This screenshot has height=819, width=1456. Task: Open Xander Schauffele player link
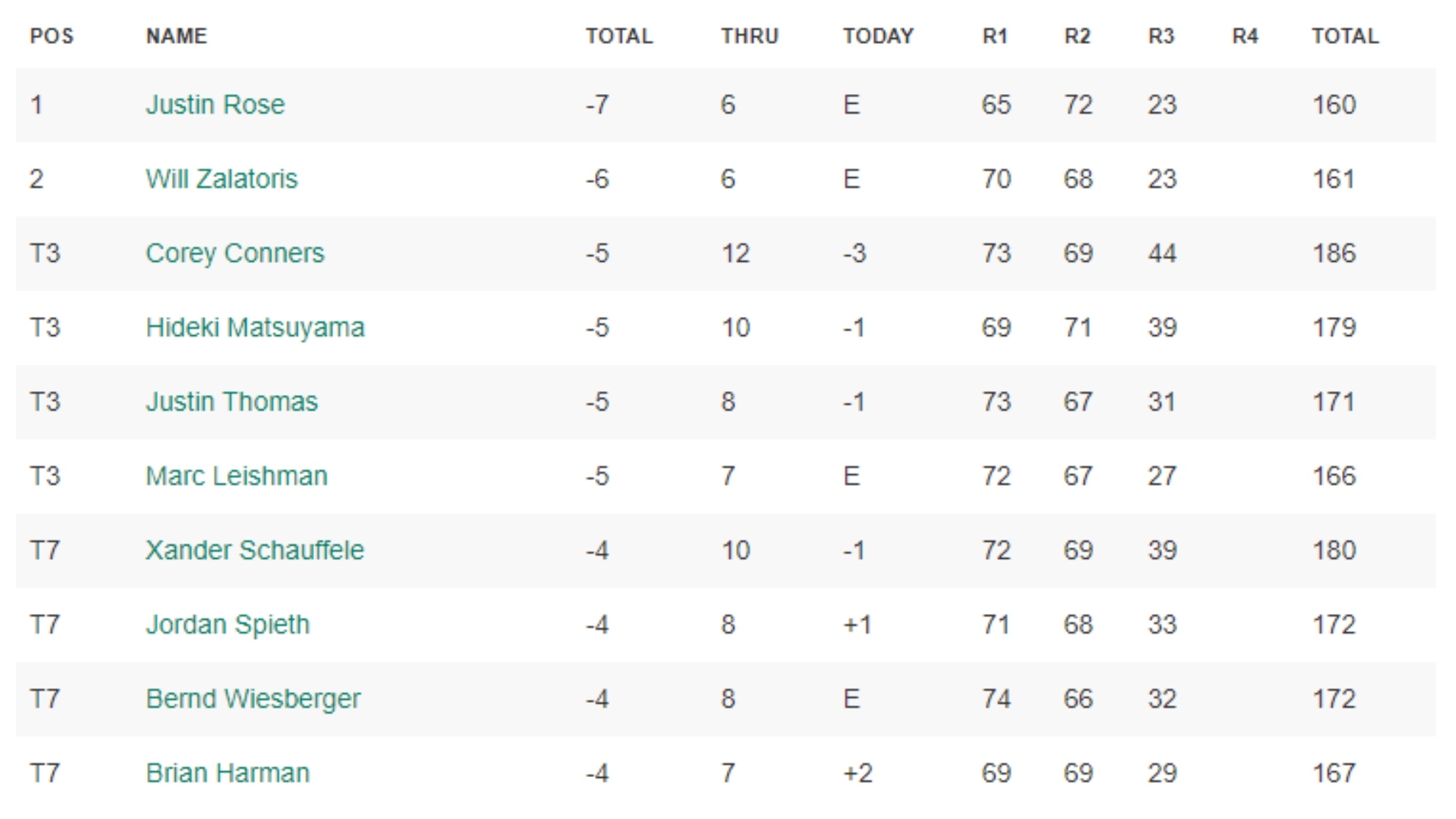pos(254,551)
